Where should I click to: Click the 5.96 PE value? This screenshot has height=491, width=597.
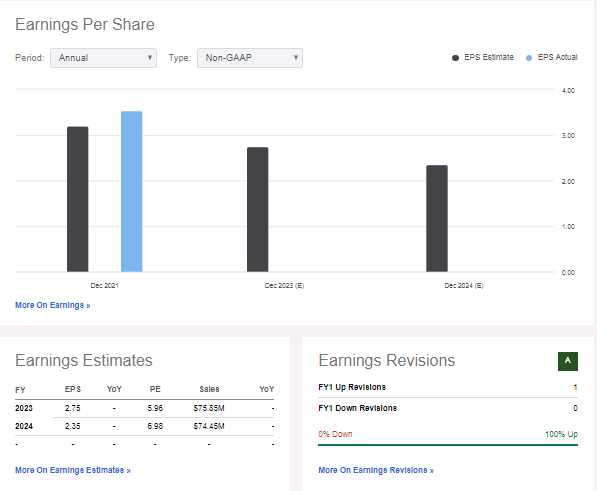[x=155, y=408]
